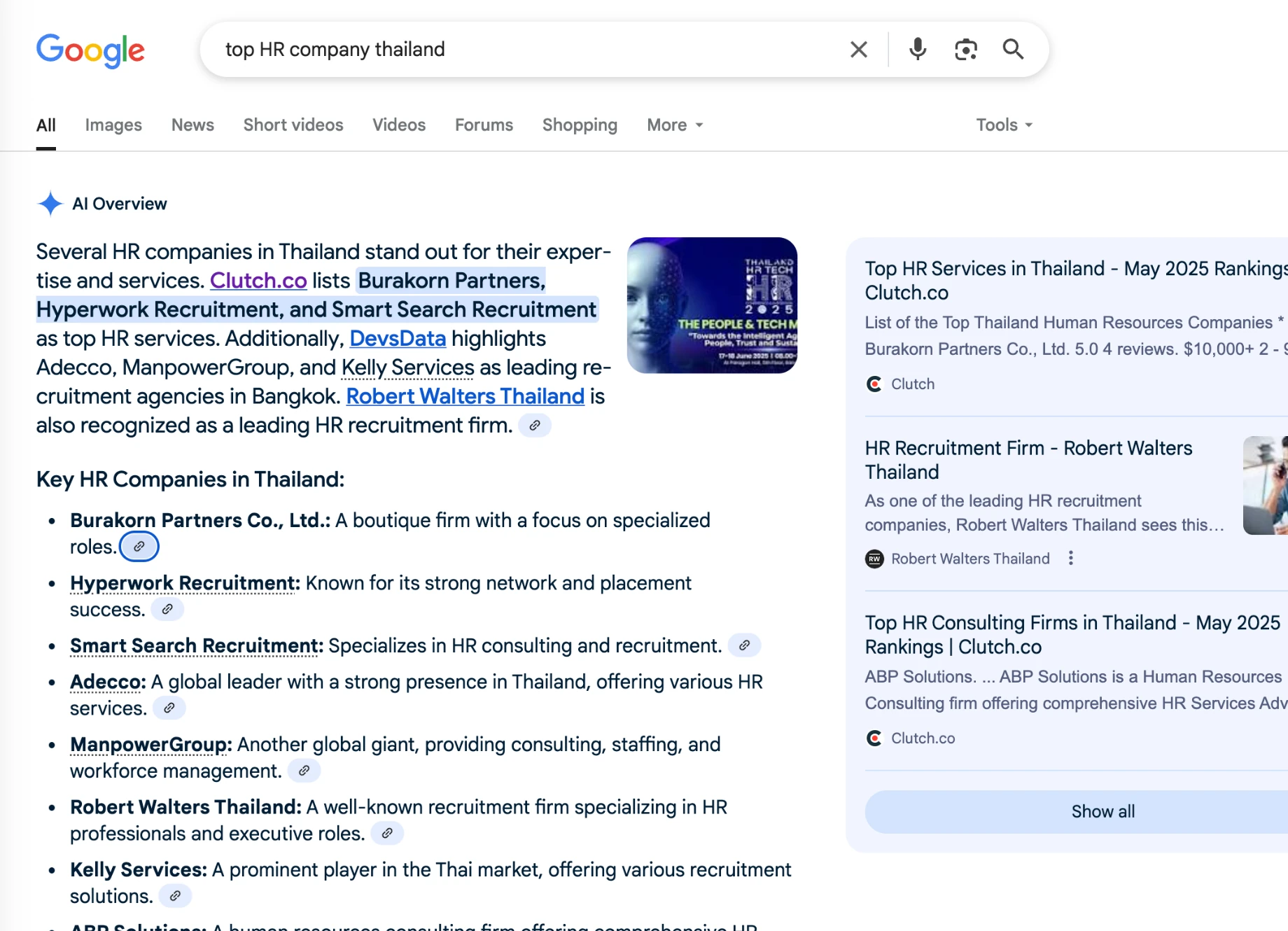Switch to the News tab

click(192, 125)
